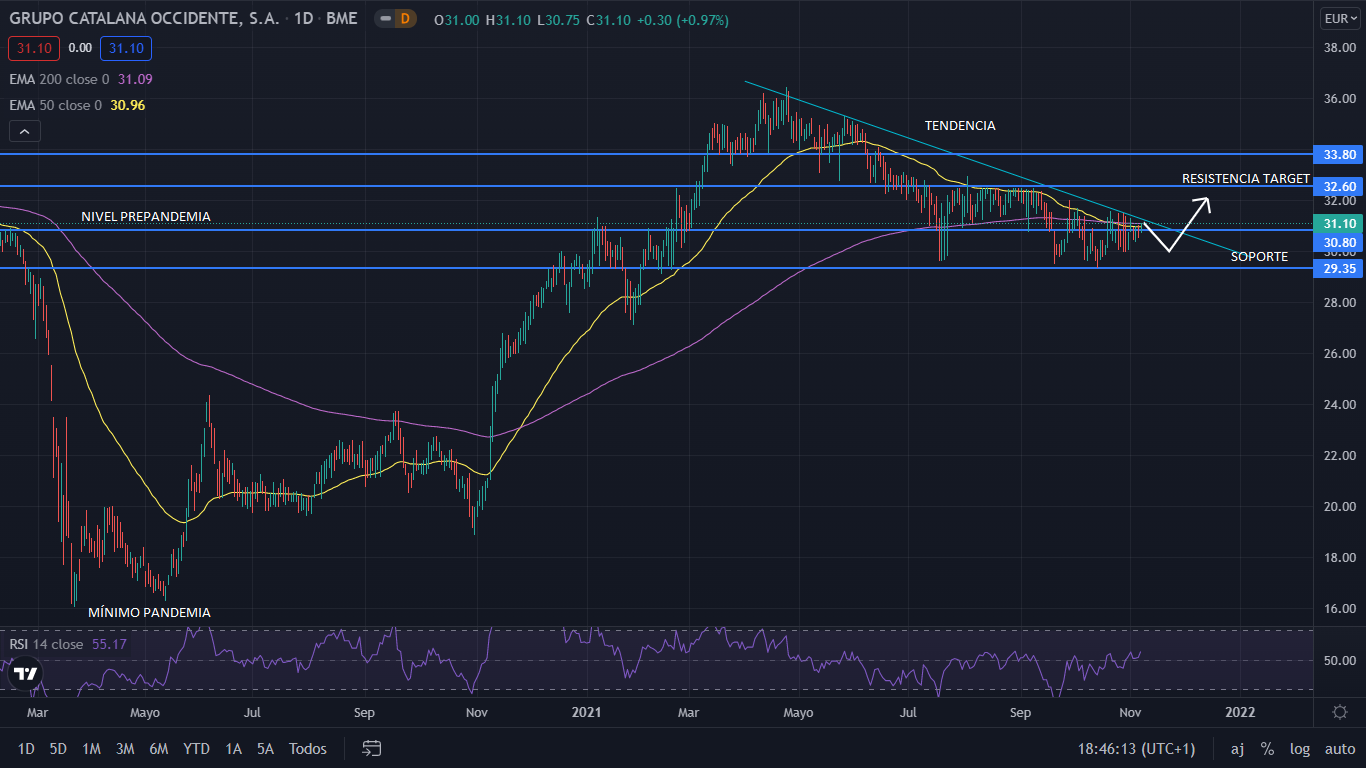This screenshot has width=1366, height=768.
Task: Select the 6M date range
Action: pos(158,748)
